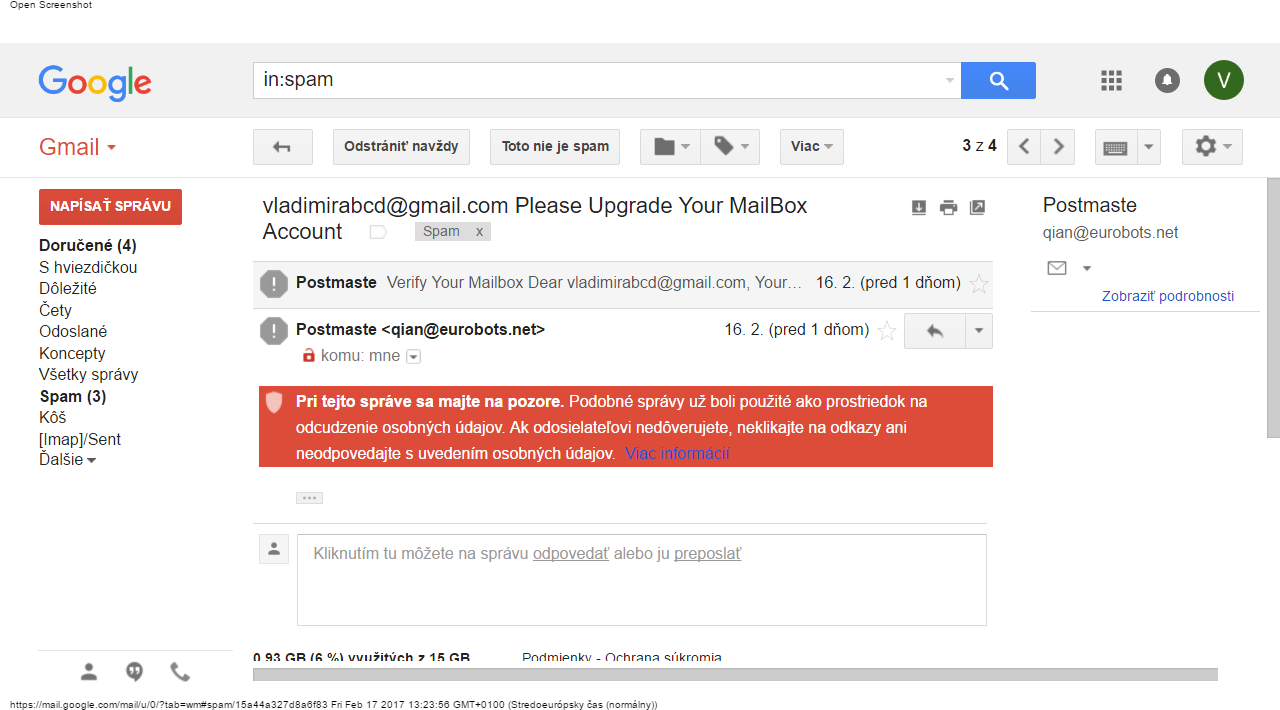Click the download all attachments icon
Image resolution: width=1280 pixels, height=710 pixels.
[919, 207]
